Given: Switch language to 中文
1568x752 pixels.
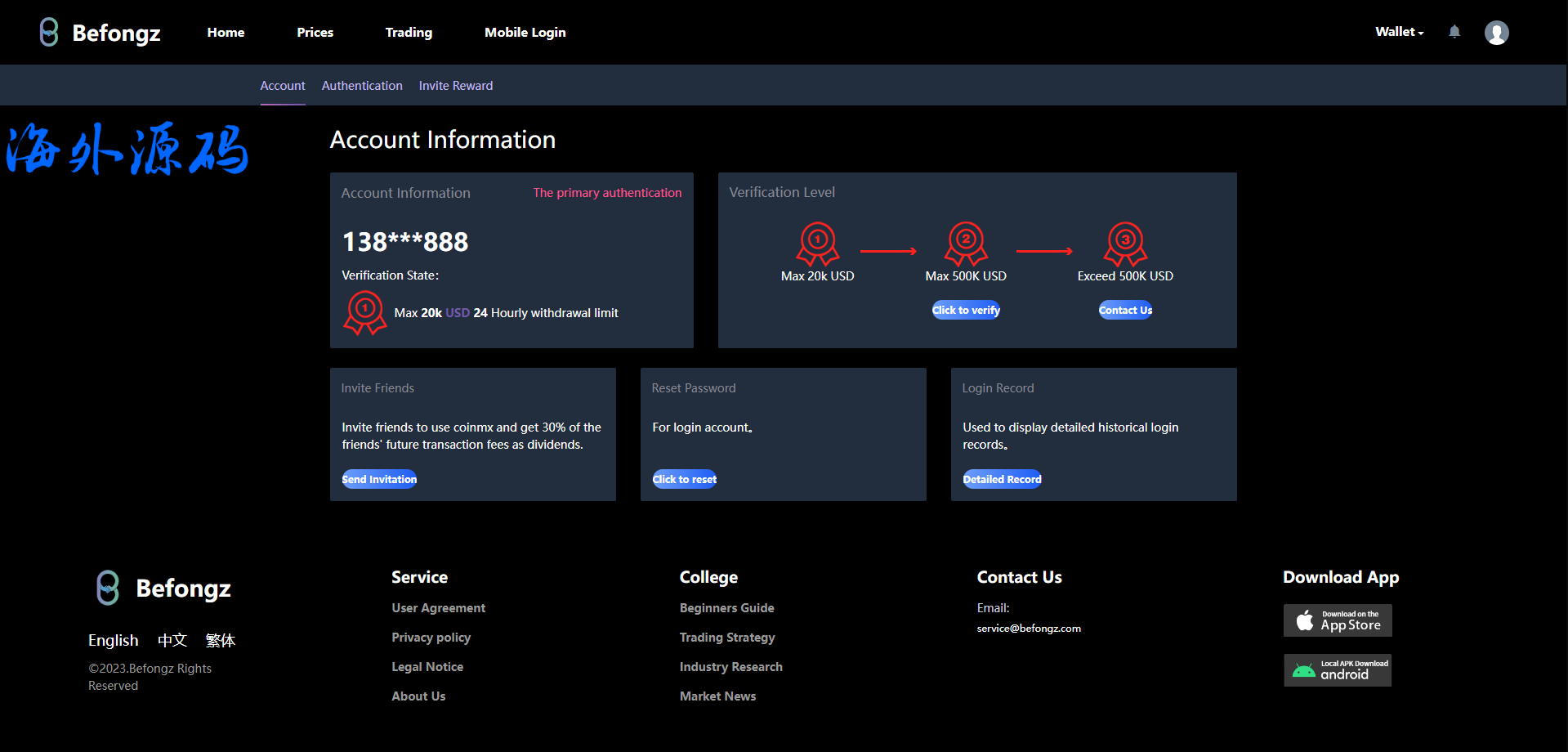Looking at the screenshot, I should (172, 640).
